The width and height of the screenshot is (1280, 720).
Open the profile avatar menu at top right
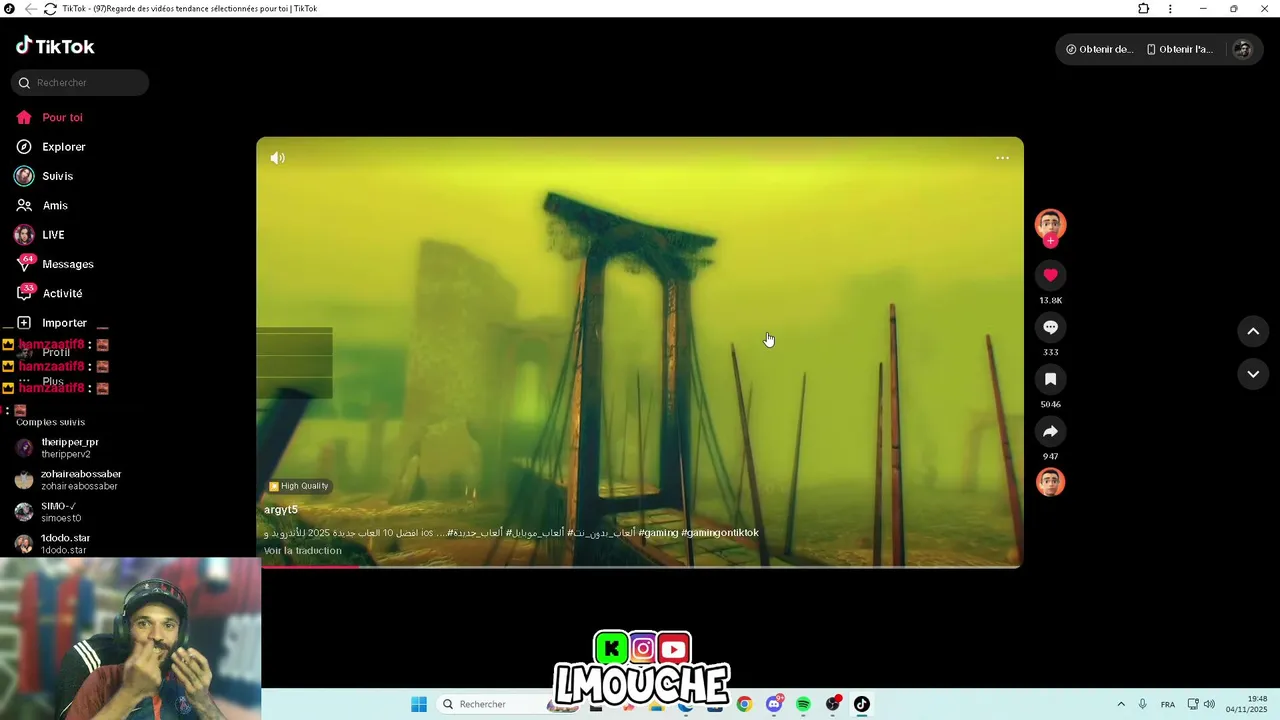(x=1242, y=49)
